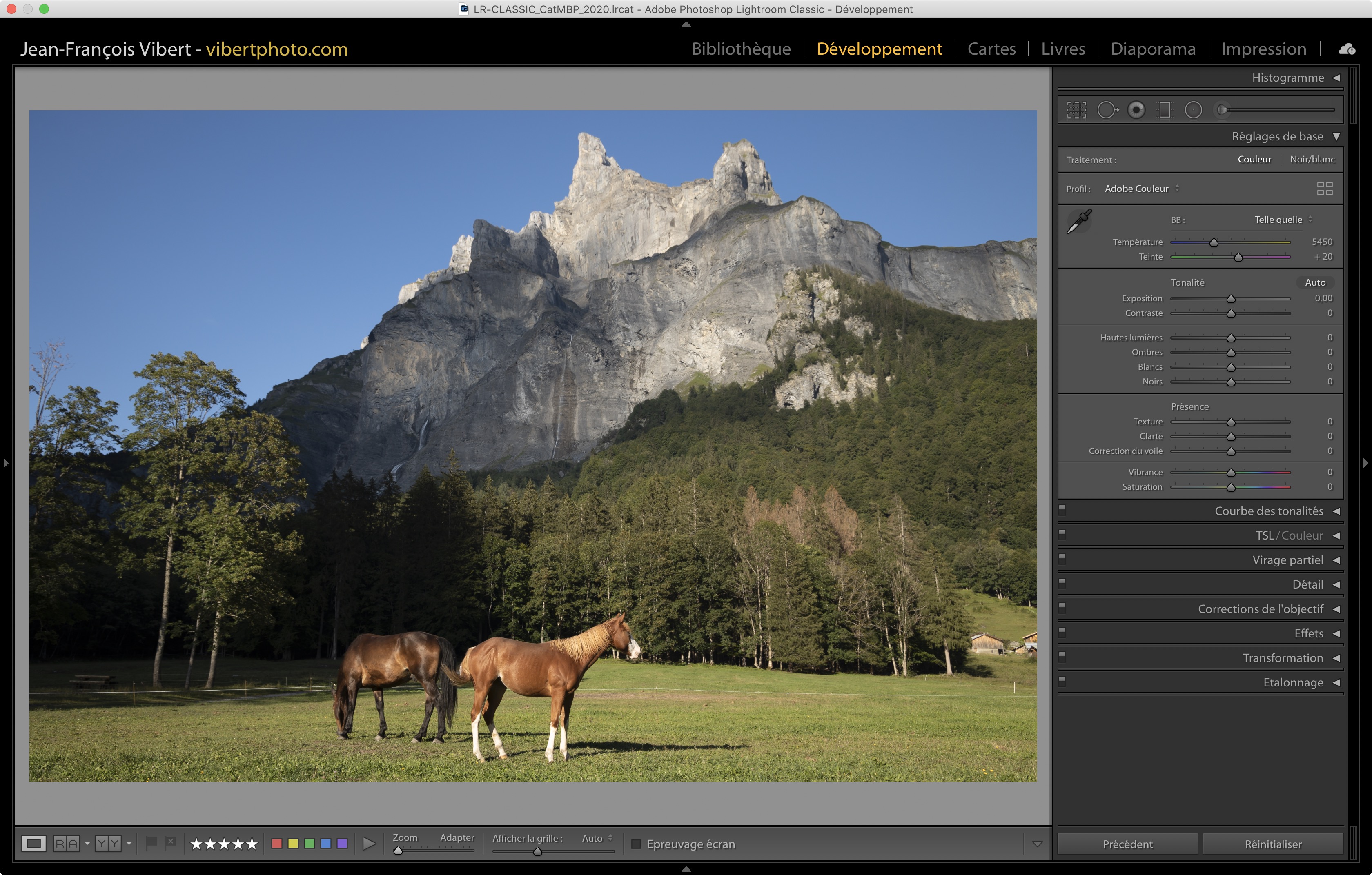Toggle the Courbe des tonalités panel switch
Screen dimensions: 1372x875
(1062, 509)
